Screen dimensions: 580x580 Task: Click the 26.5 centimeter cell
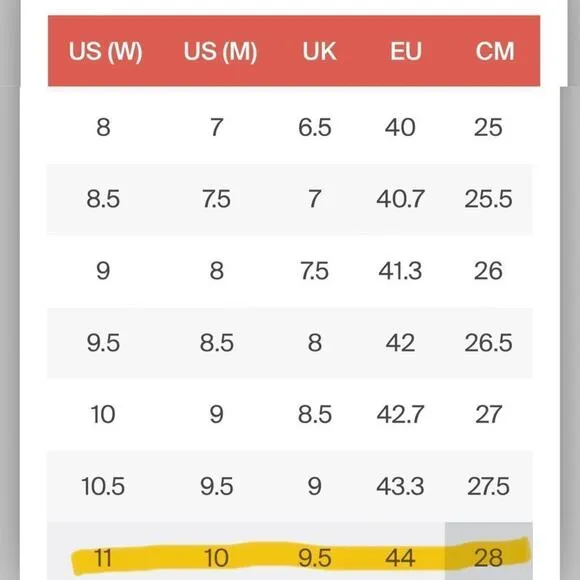pos(488,343)
